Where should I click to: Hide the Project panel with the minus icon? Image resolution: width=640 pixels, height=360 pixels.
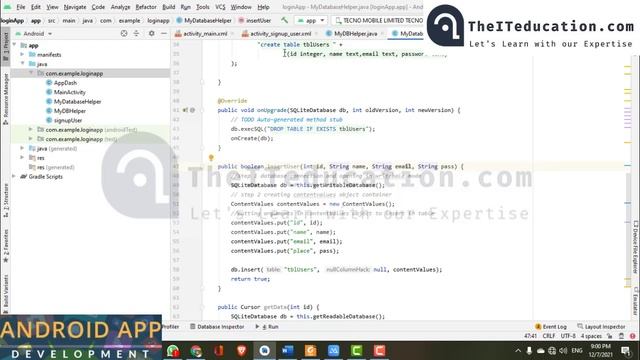pos(164,33)
